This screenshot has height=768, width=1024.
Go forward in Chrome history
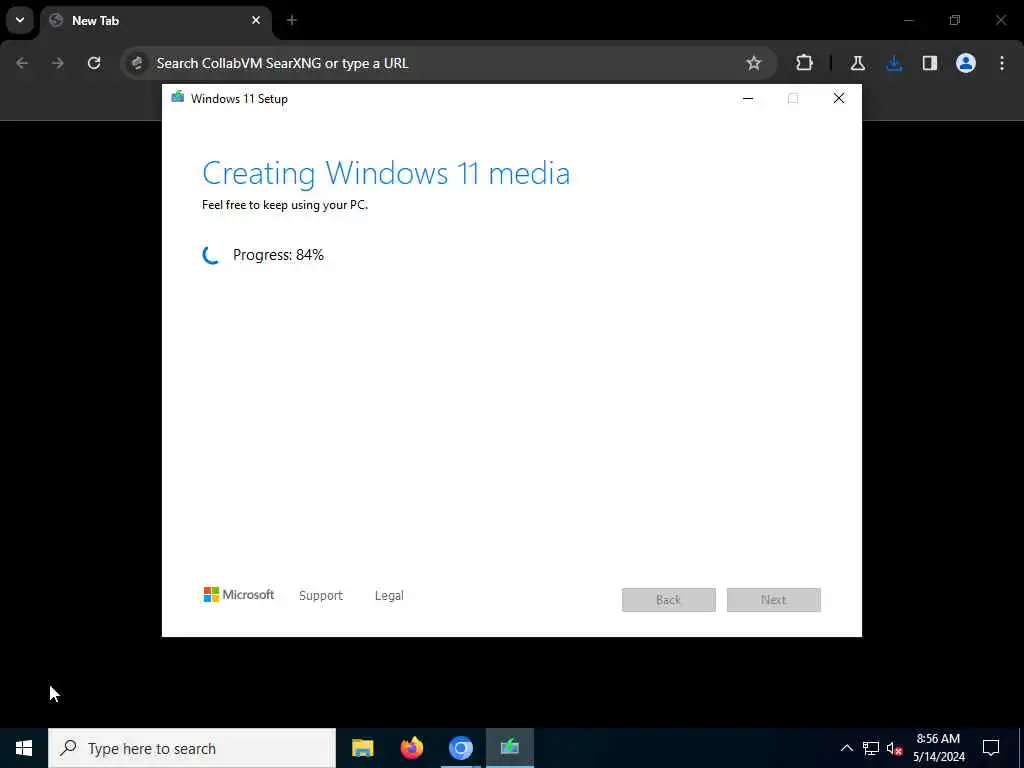click(x=58, y=63)
